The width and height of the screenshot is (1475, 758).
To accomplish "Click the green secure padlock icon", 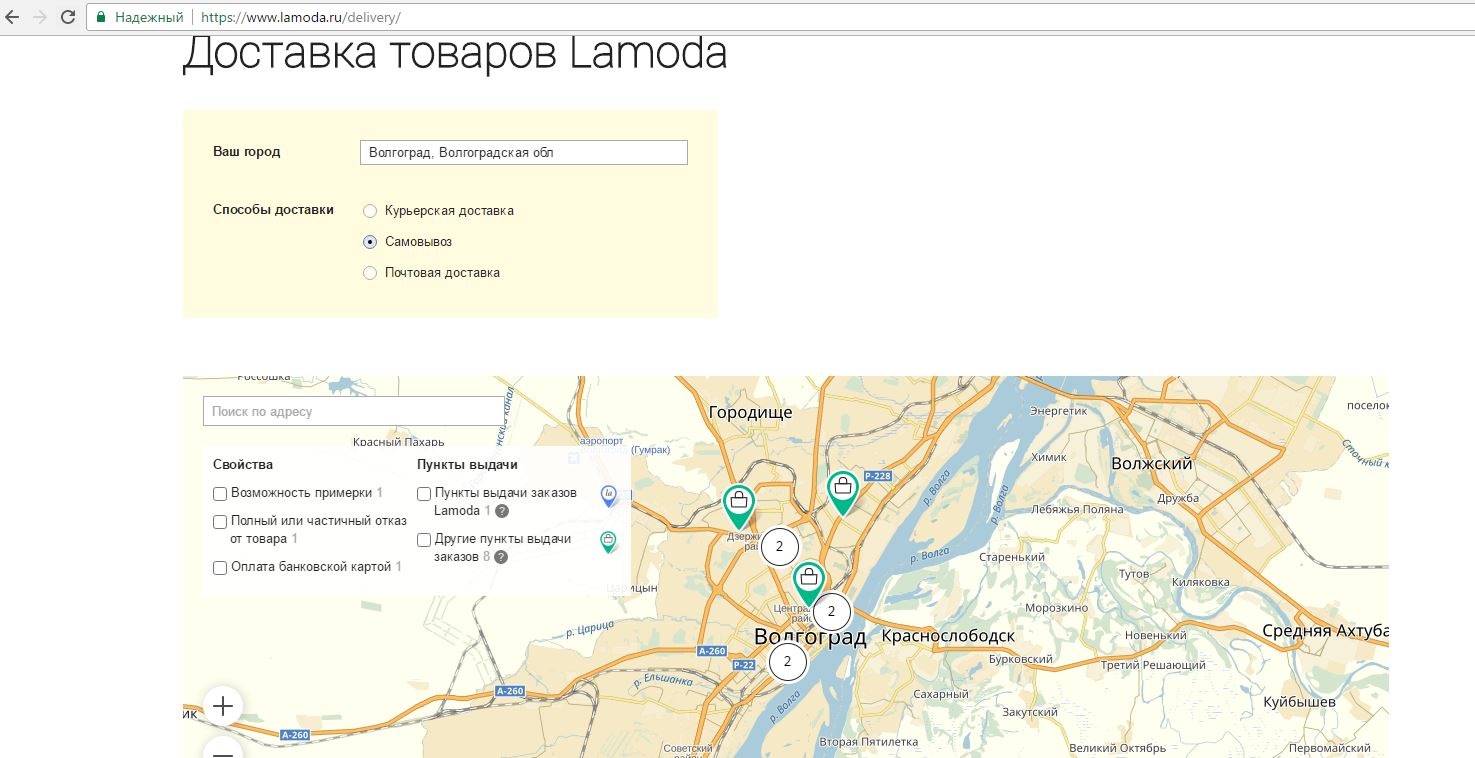I will tap(101, 17).
